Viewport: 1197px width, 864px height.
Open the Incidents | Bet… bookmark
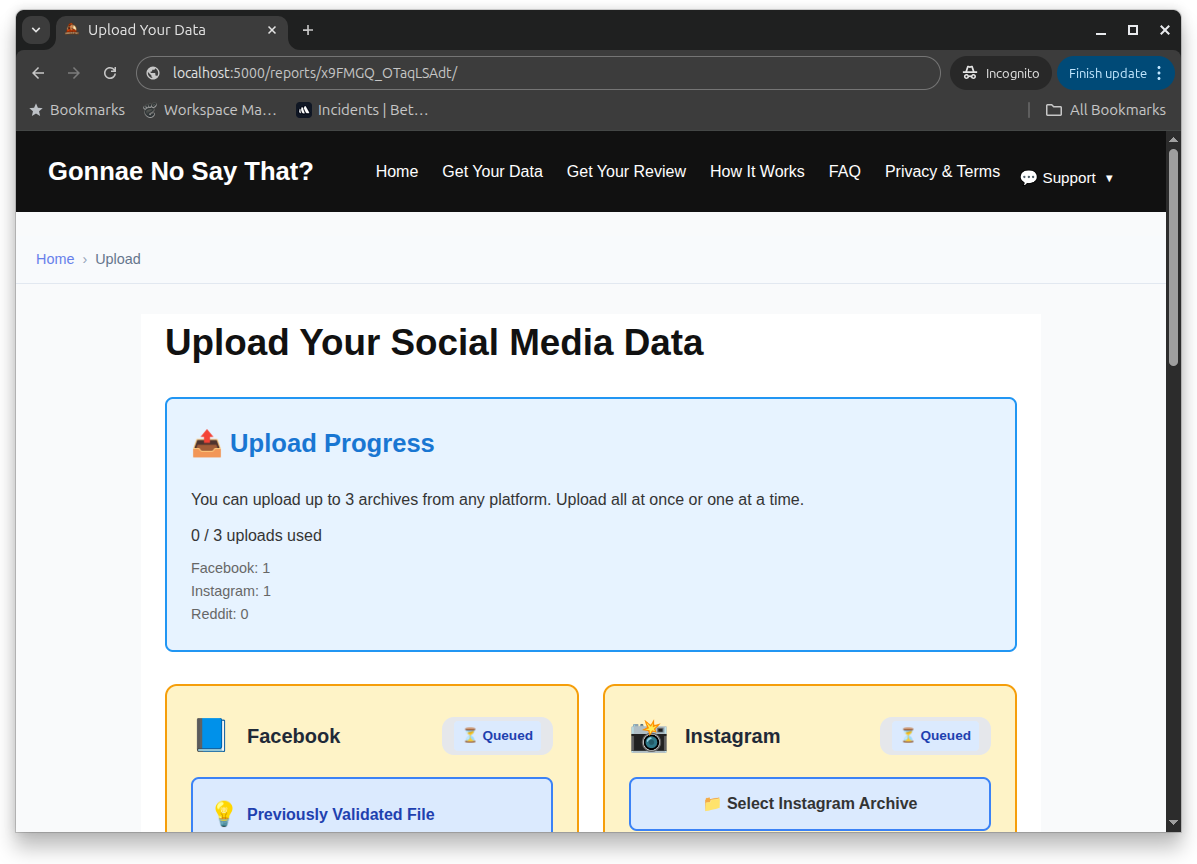[363, 110]
